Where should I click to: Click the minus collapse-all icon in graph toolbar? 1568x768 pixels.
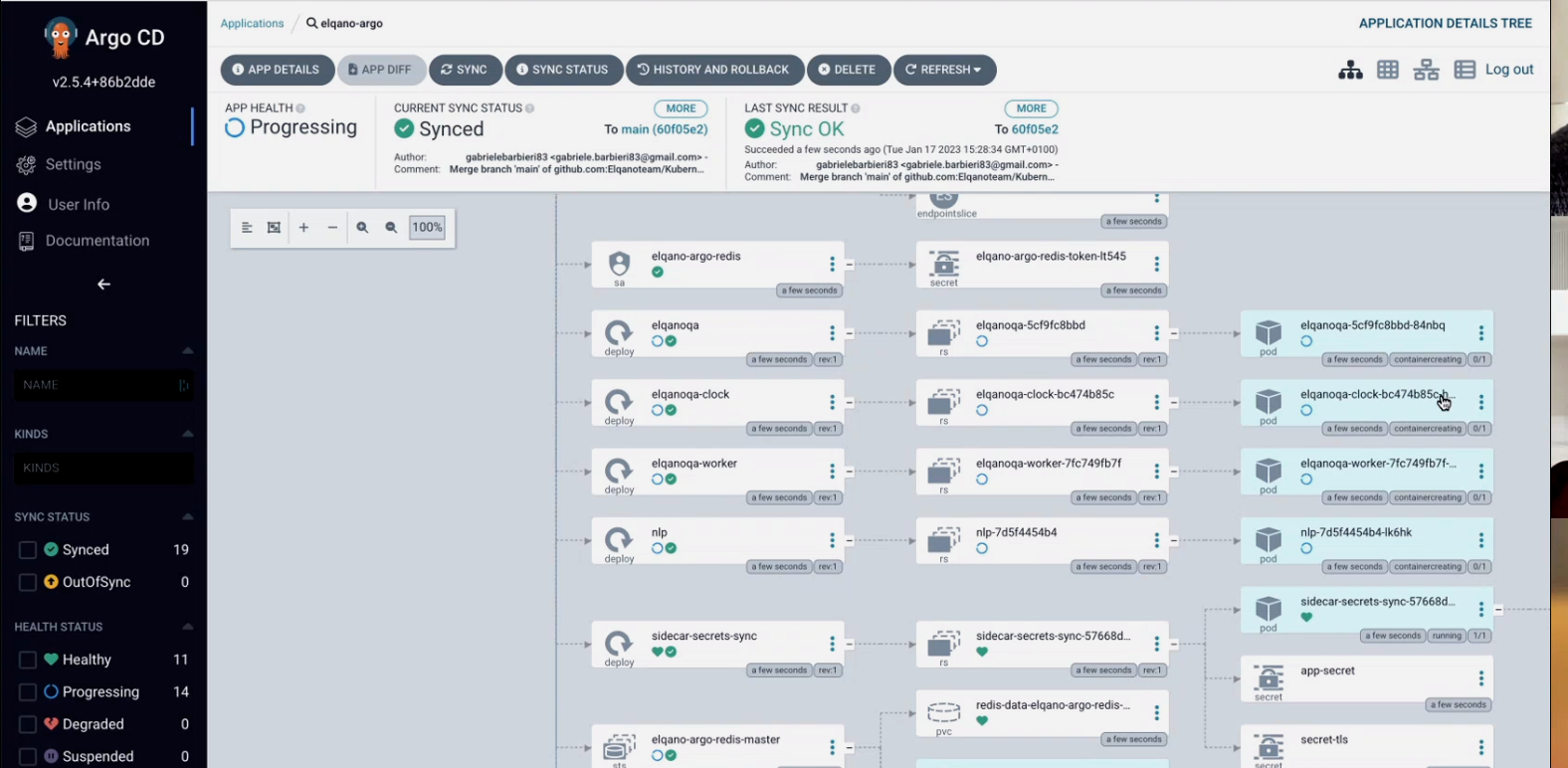(332, 228)
